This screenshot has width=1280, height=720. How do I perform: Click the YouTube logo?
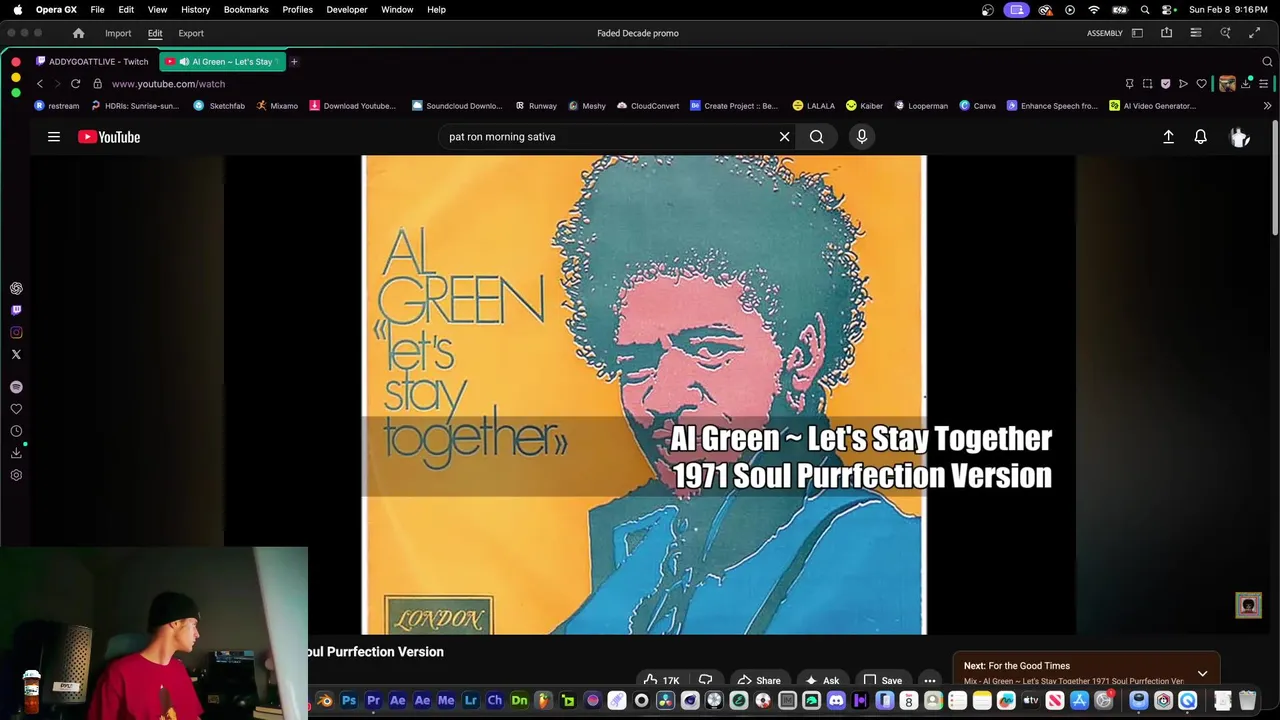click(x=109, y=137)
